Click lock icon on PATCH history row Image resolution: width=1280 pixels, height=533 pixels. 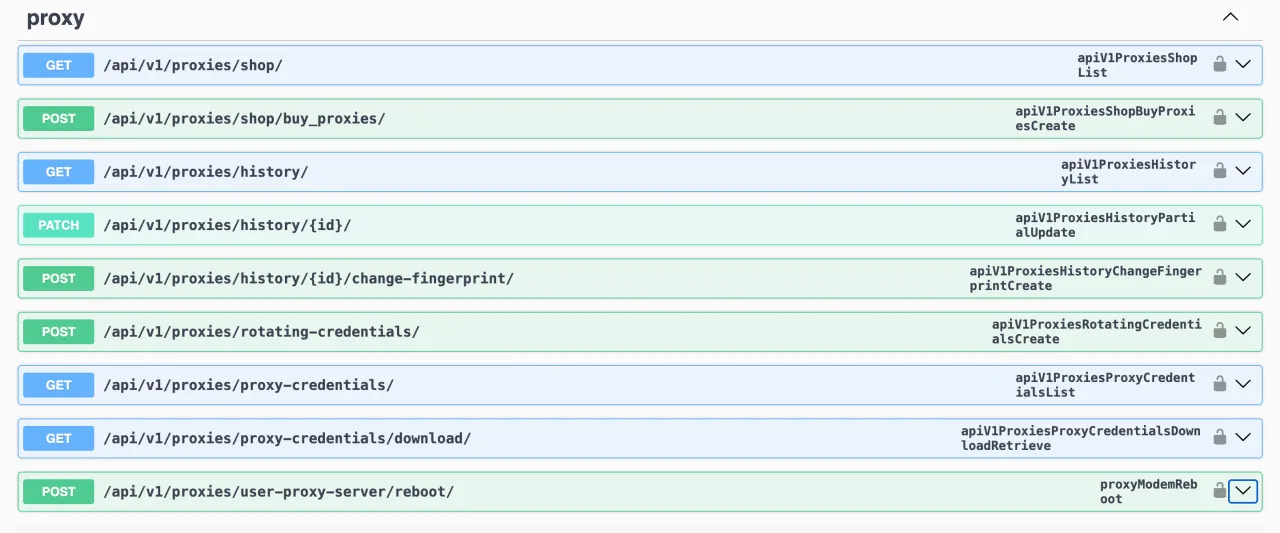[1219, 224]
